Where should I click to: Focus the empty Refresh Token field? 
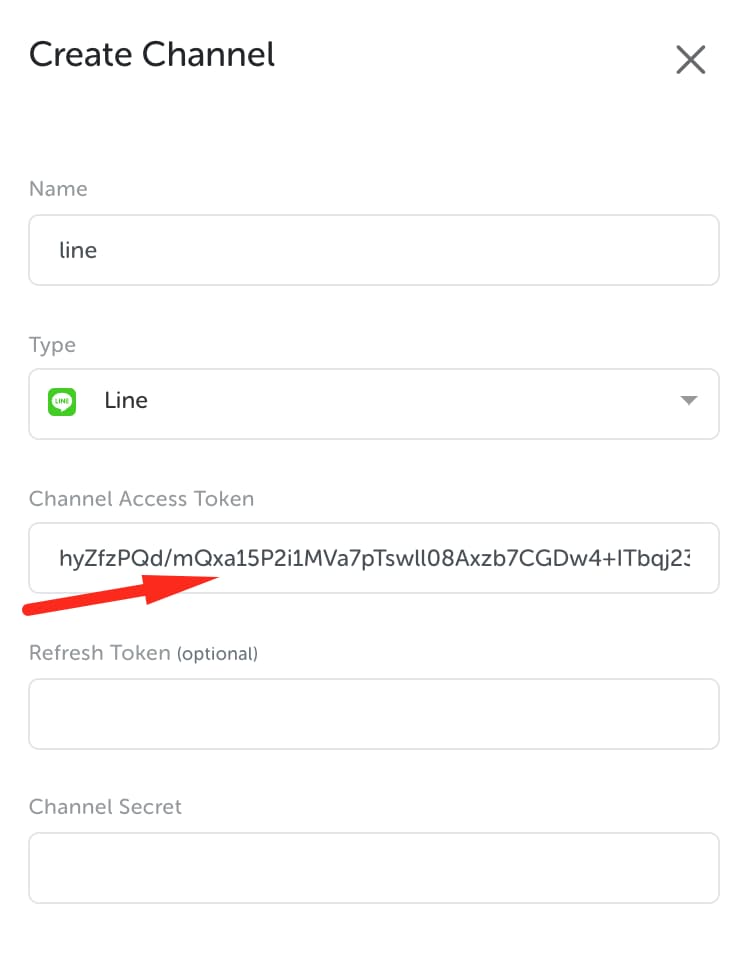click(373, 713)
